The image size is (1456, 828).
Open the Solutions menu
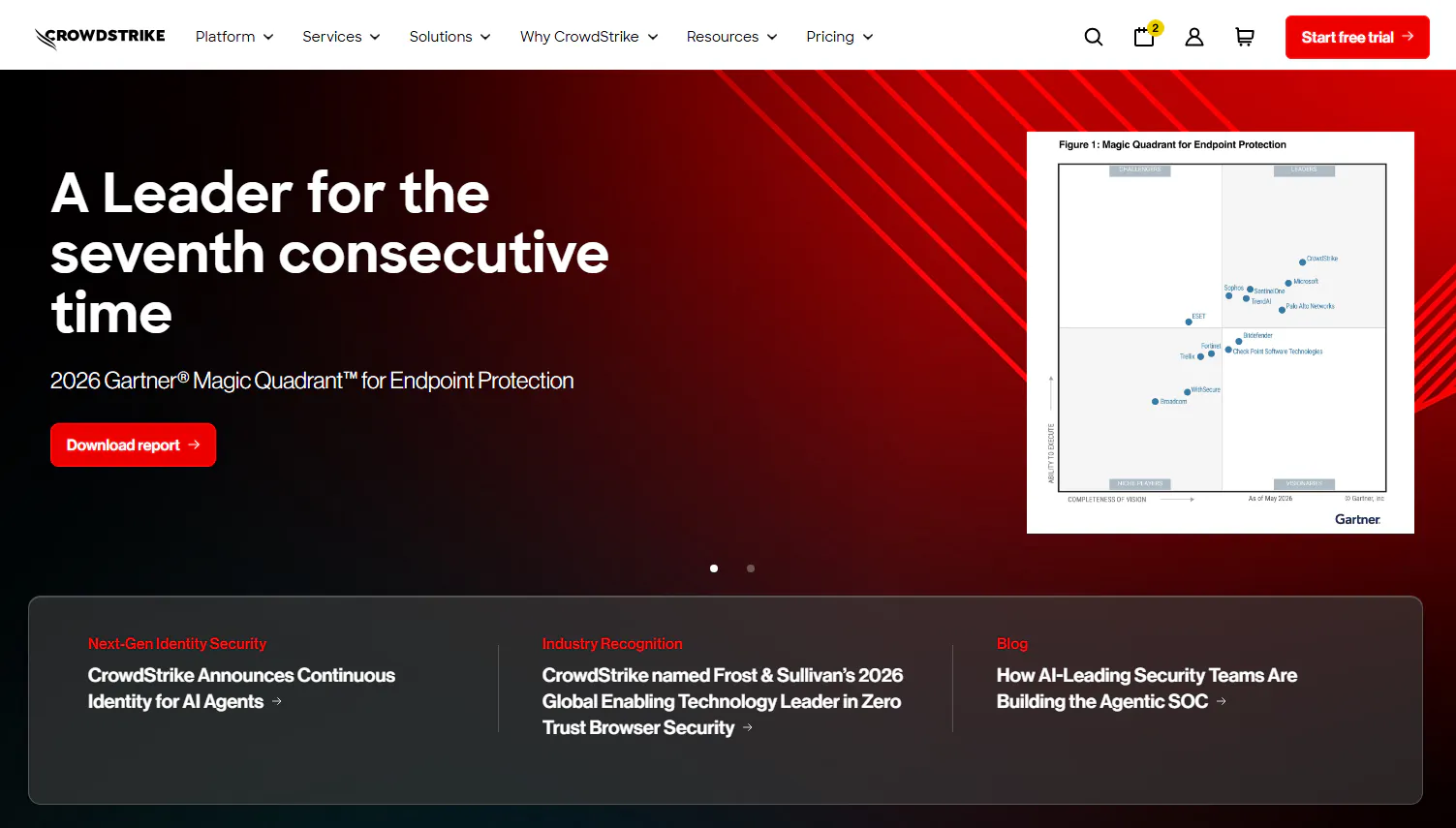click(449, 37)
